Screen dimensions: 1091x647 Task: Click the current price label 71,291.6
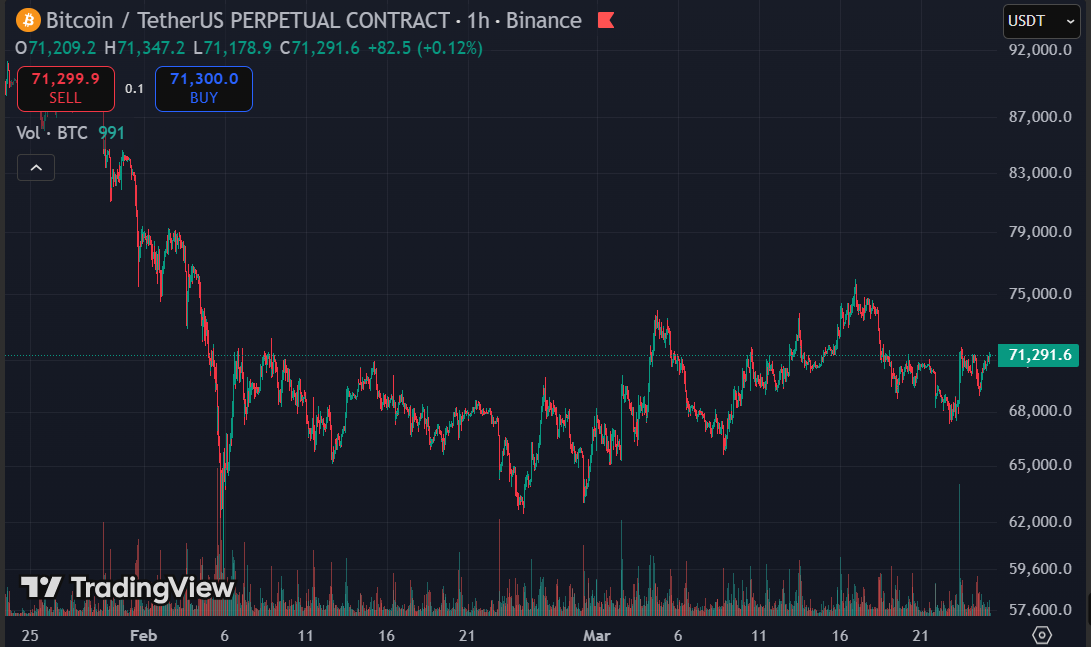[x=1038, y=354]
